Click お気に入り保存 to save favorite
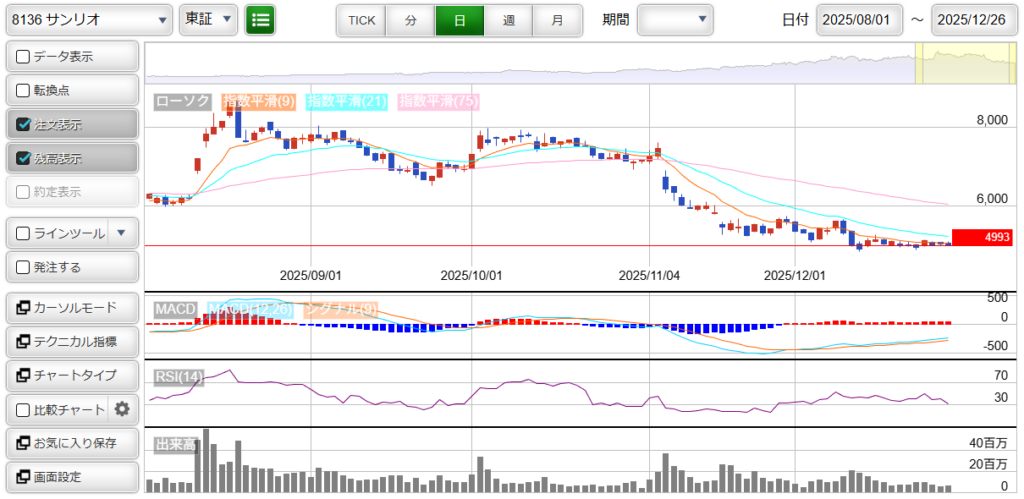The image size is (1024, 499). pos(72,443)
